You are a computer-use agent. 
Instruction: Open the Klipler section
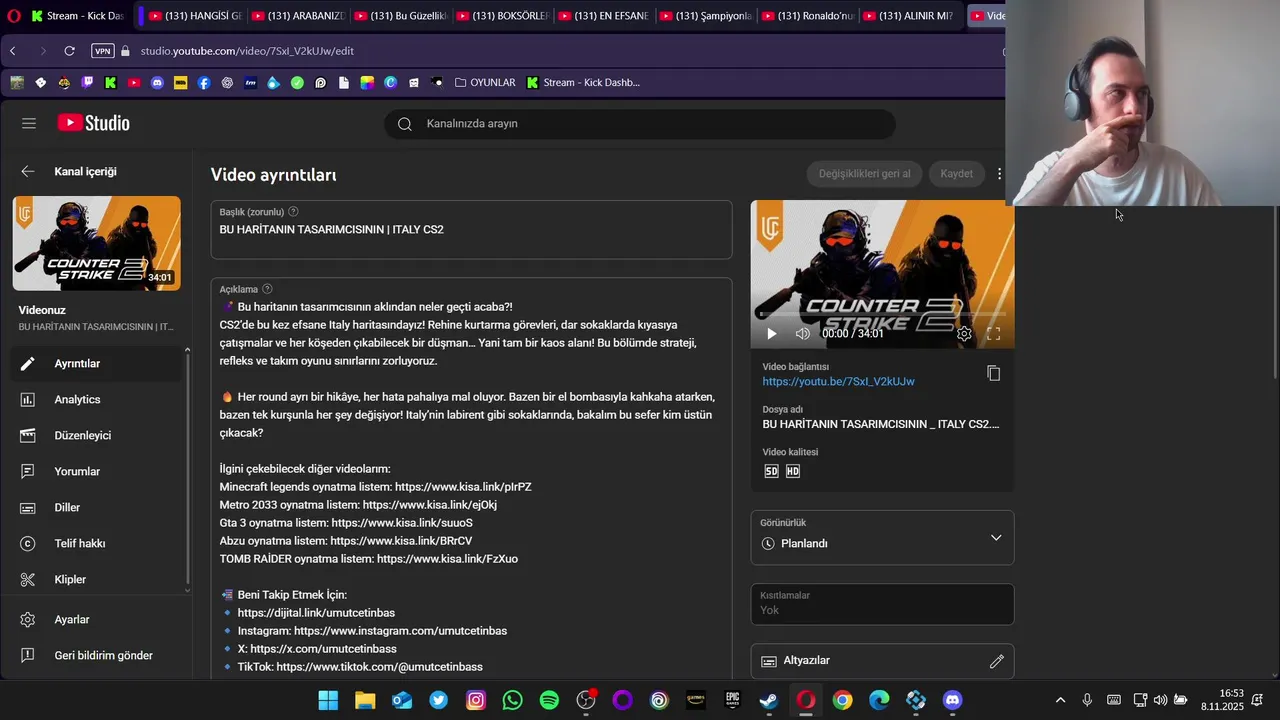97,580
